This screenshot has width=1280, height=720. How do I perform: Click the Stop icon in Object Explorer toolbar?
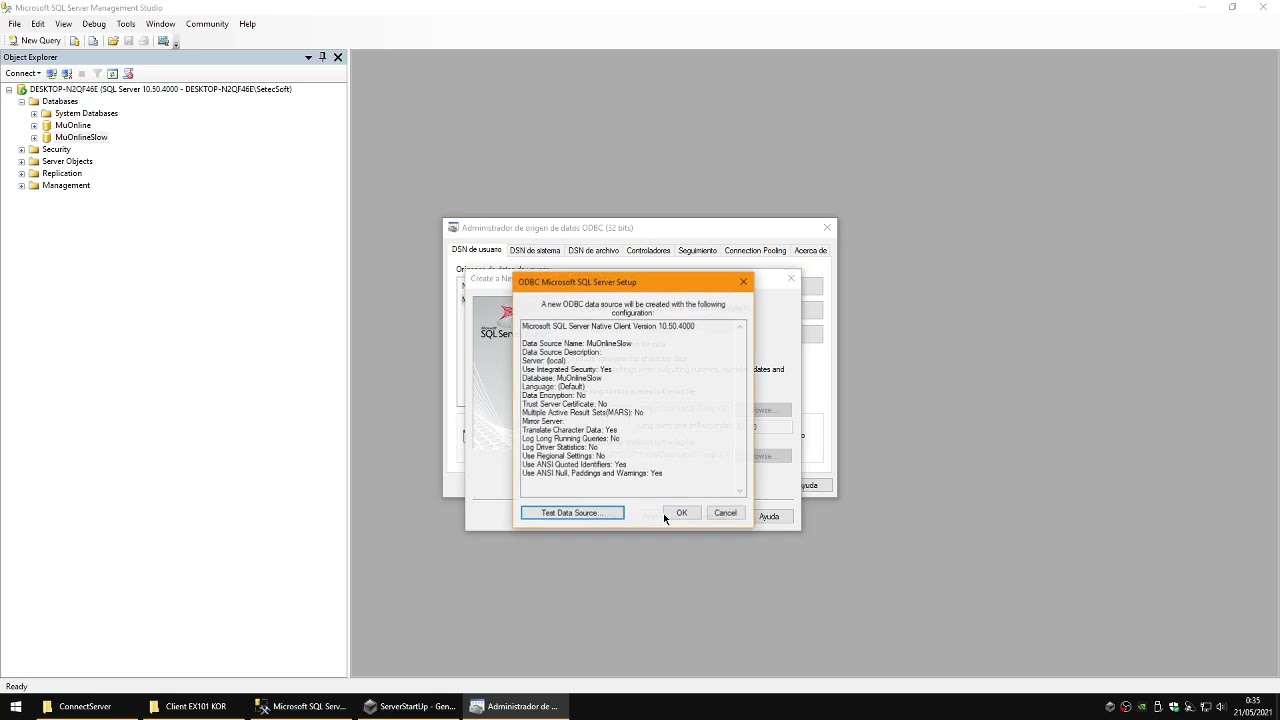click(x=82, y=73)
